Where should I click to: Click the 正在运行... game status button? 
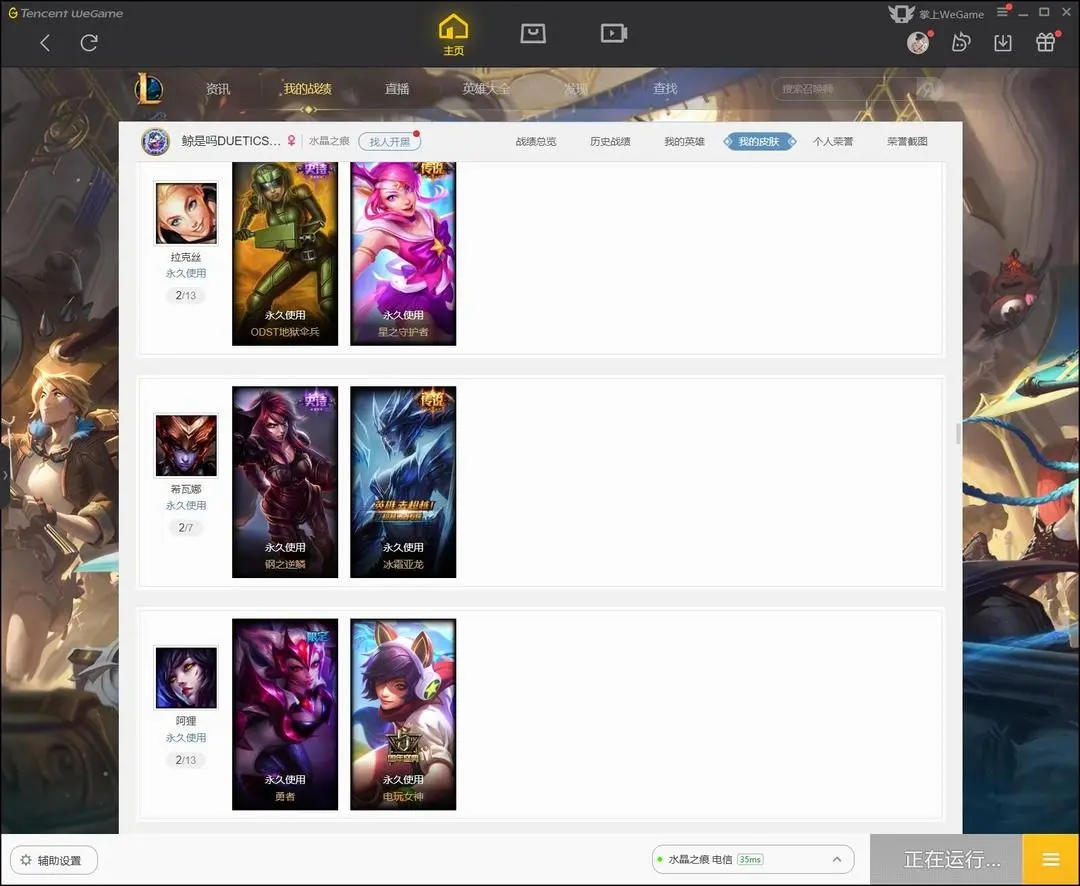click(946, 860)
